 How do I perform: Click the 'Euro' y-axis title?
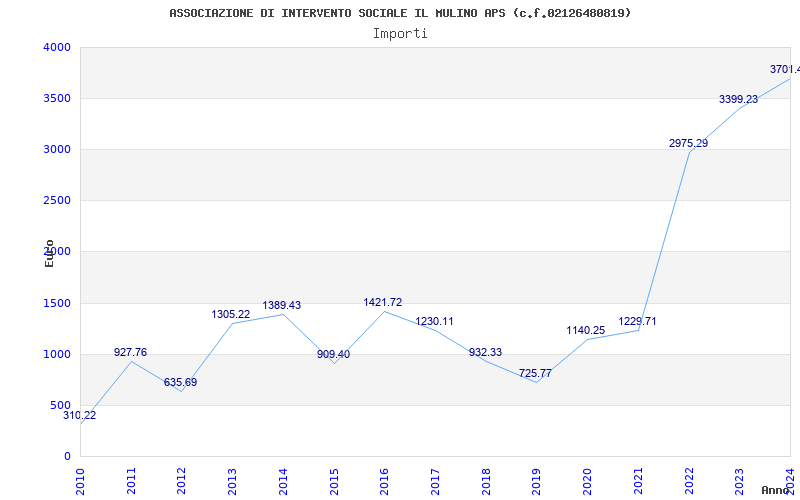coord(49,253)
